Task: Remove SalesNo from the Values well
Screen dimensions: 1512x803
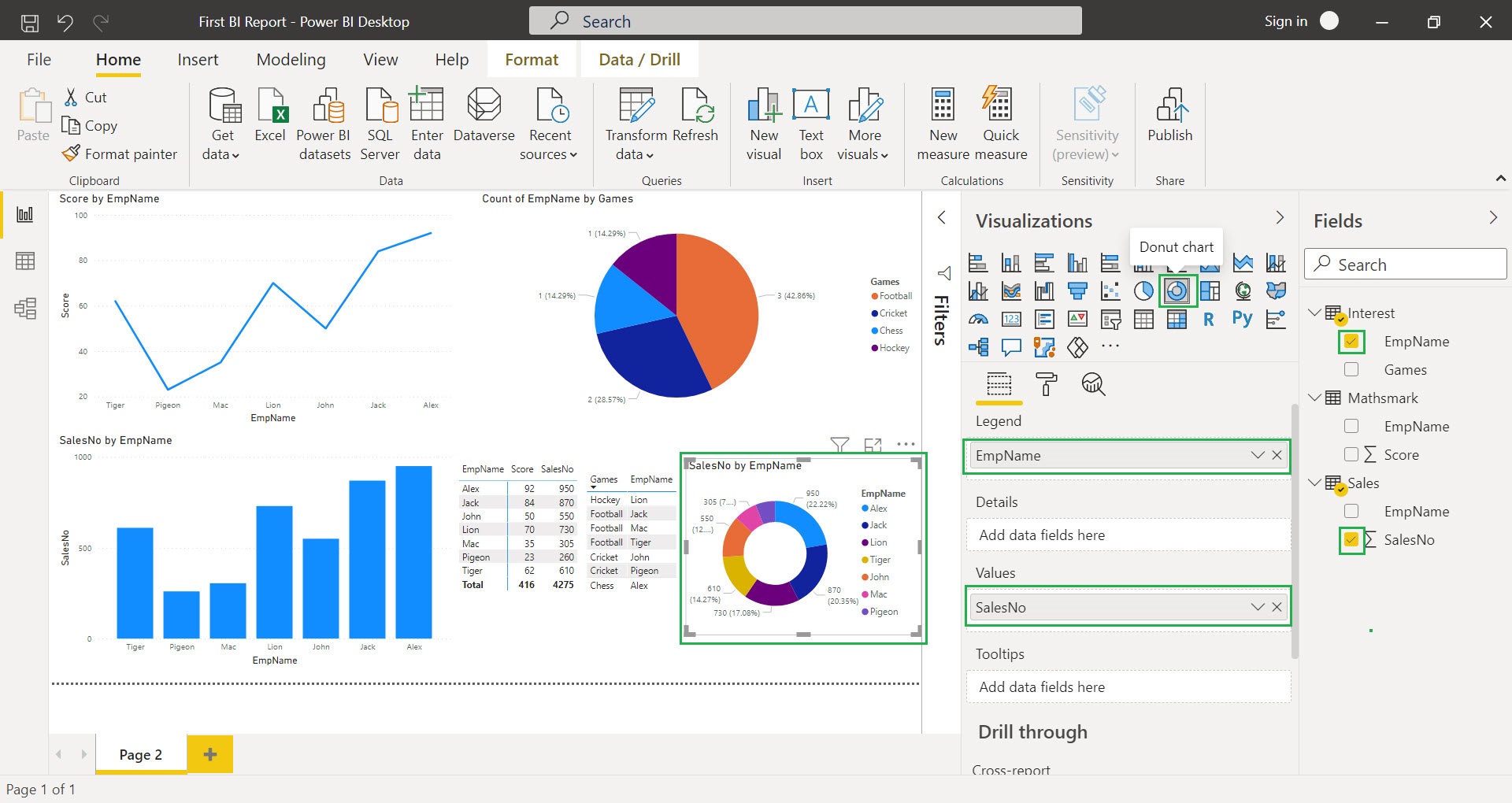Action: 1277,607
